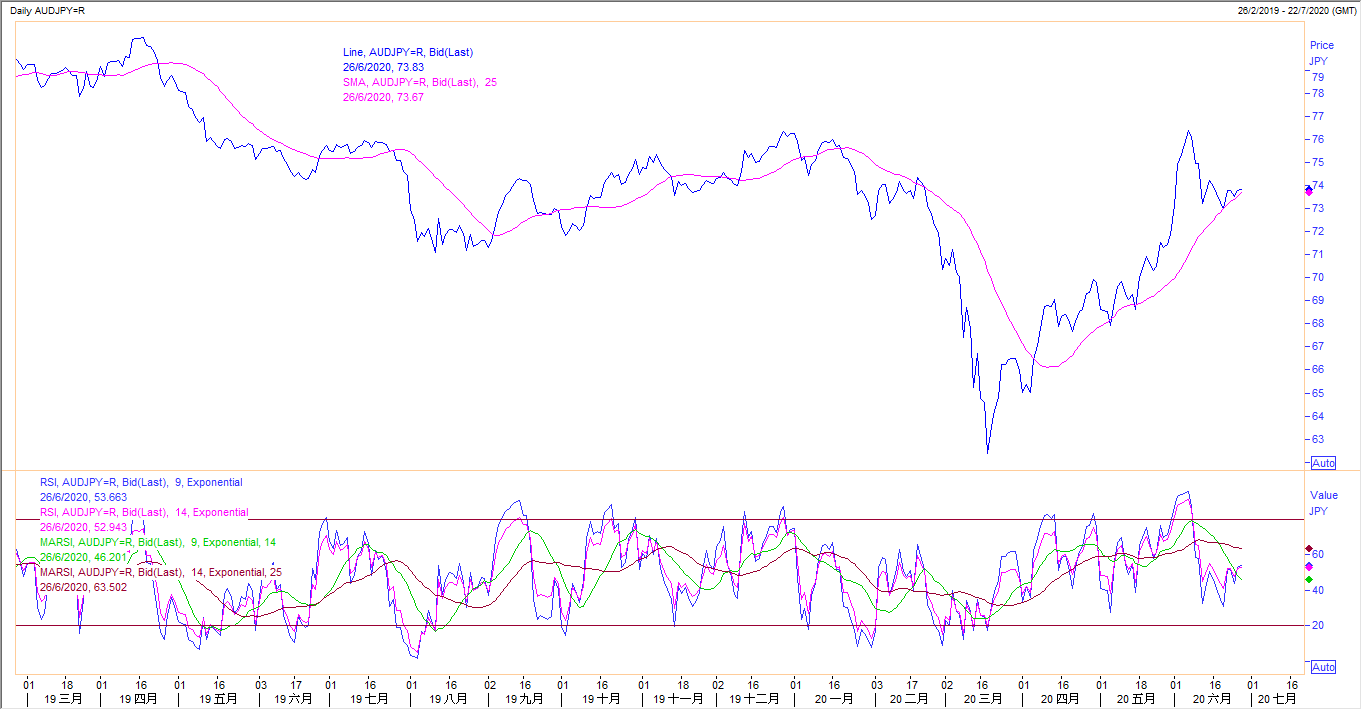Viewport: 1362px width, 710px height.
Task: Select the magenta RSI 14 marker on value axis
Action: pos(1309,567)
